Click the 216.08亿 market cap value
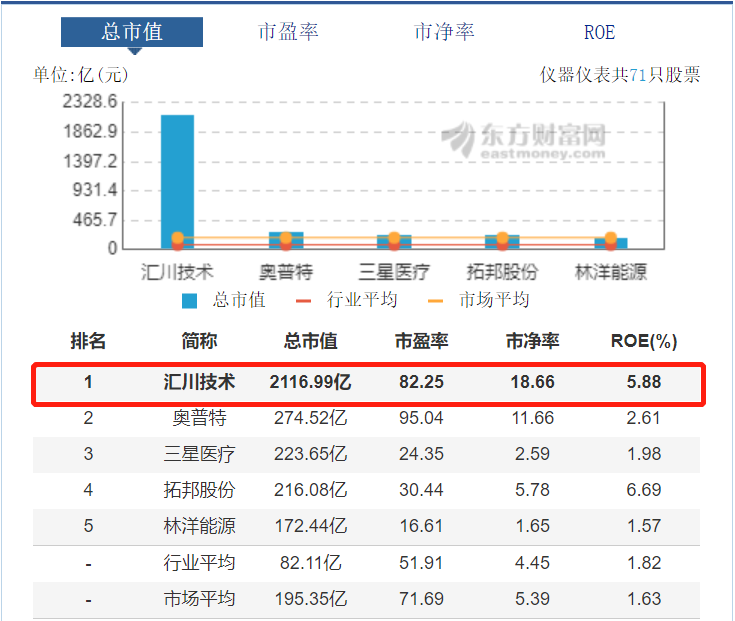Image resolution: width=735 pixels, height=621 pixels. point(310,490)
